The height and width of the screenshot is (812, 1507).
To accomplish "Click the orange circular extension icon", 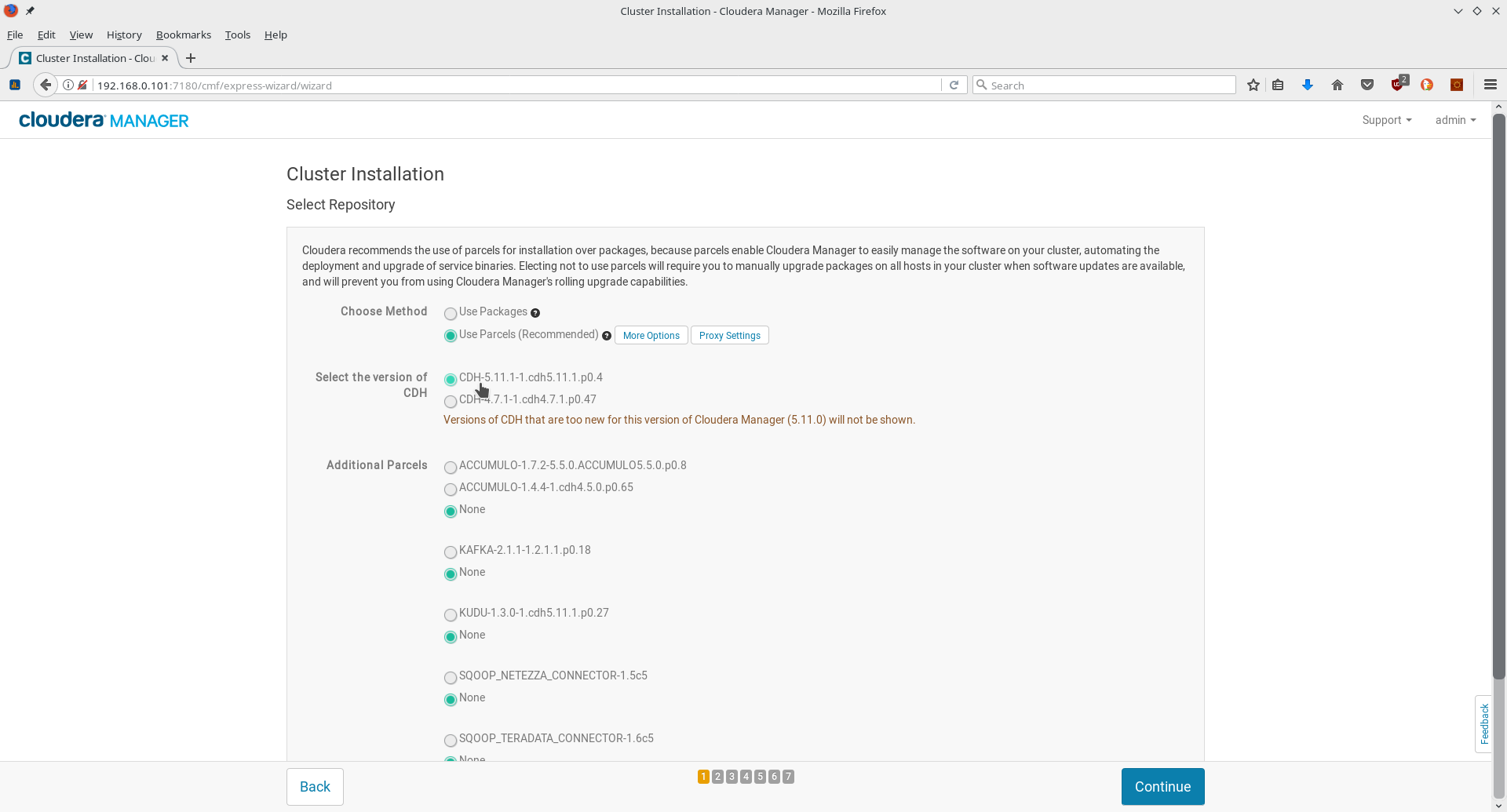I will (1427, 85).
